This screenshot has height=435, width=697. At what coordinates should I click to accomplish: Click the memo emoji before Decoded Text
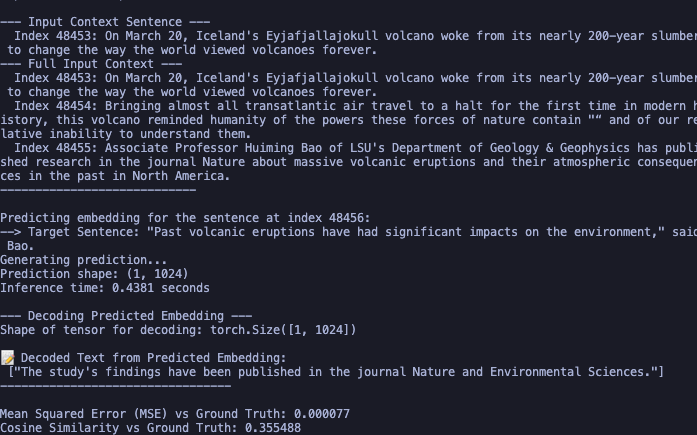(8, 358)
